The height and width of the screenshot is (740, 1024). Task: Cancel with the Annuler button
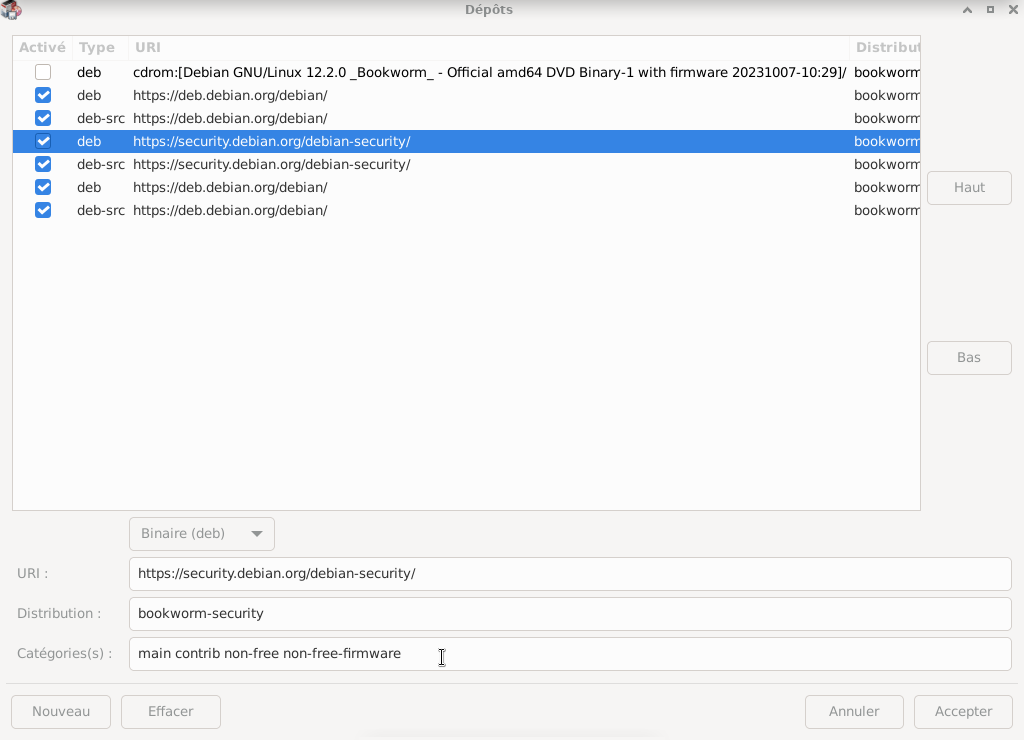point(854,711)
